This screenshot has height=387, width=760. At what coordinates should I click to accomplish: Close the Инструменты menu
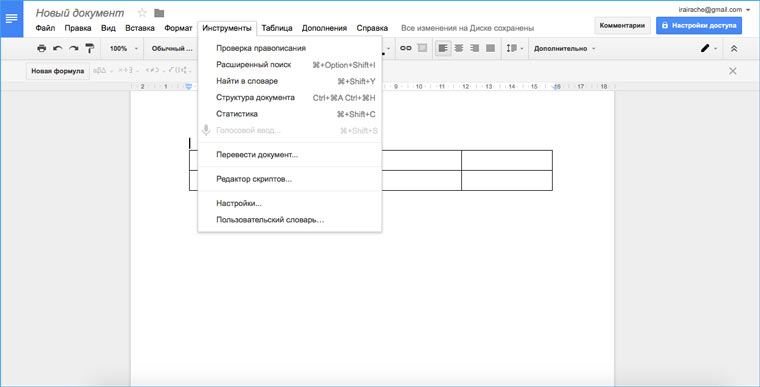point(227,28)
